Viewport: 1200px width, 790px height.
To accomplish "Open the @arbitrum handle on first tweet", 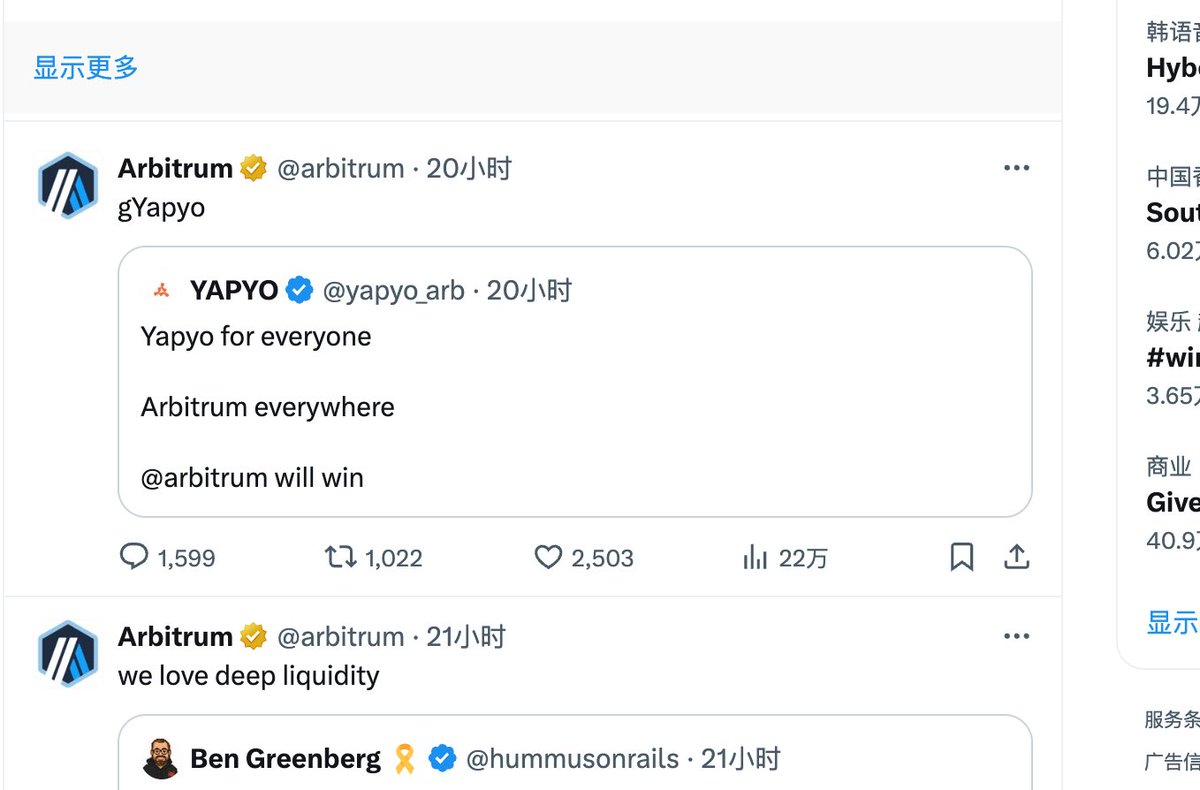I will [340, 168].
